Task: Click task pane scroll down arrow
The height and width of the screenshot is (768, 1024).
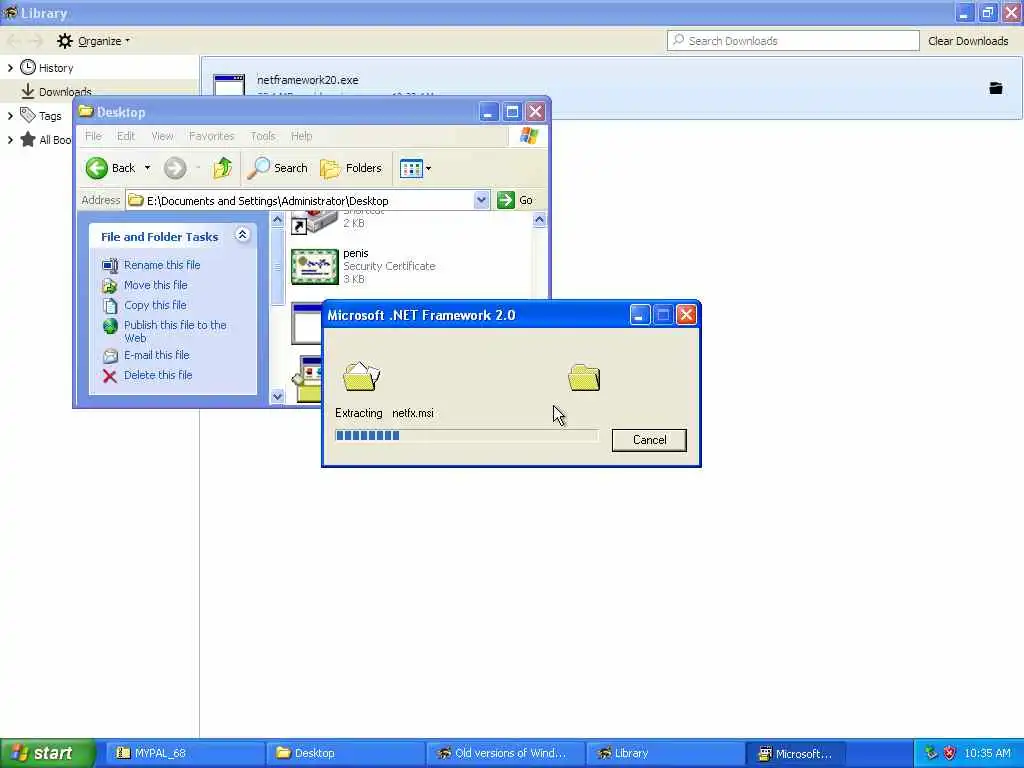Action: (277, 396)
